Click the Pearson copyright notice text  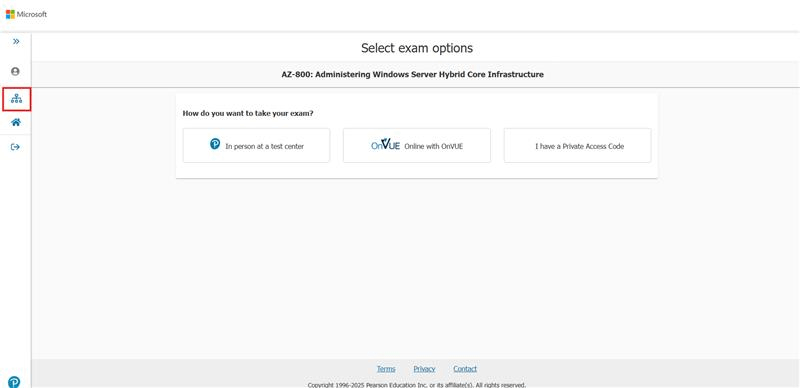(417, 385)
